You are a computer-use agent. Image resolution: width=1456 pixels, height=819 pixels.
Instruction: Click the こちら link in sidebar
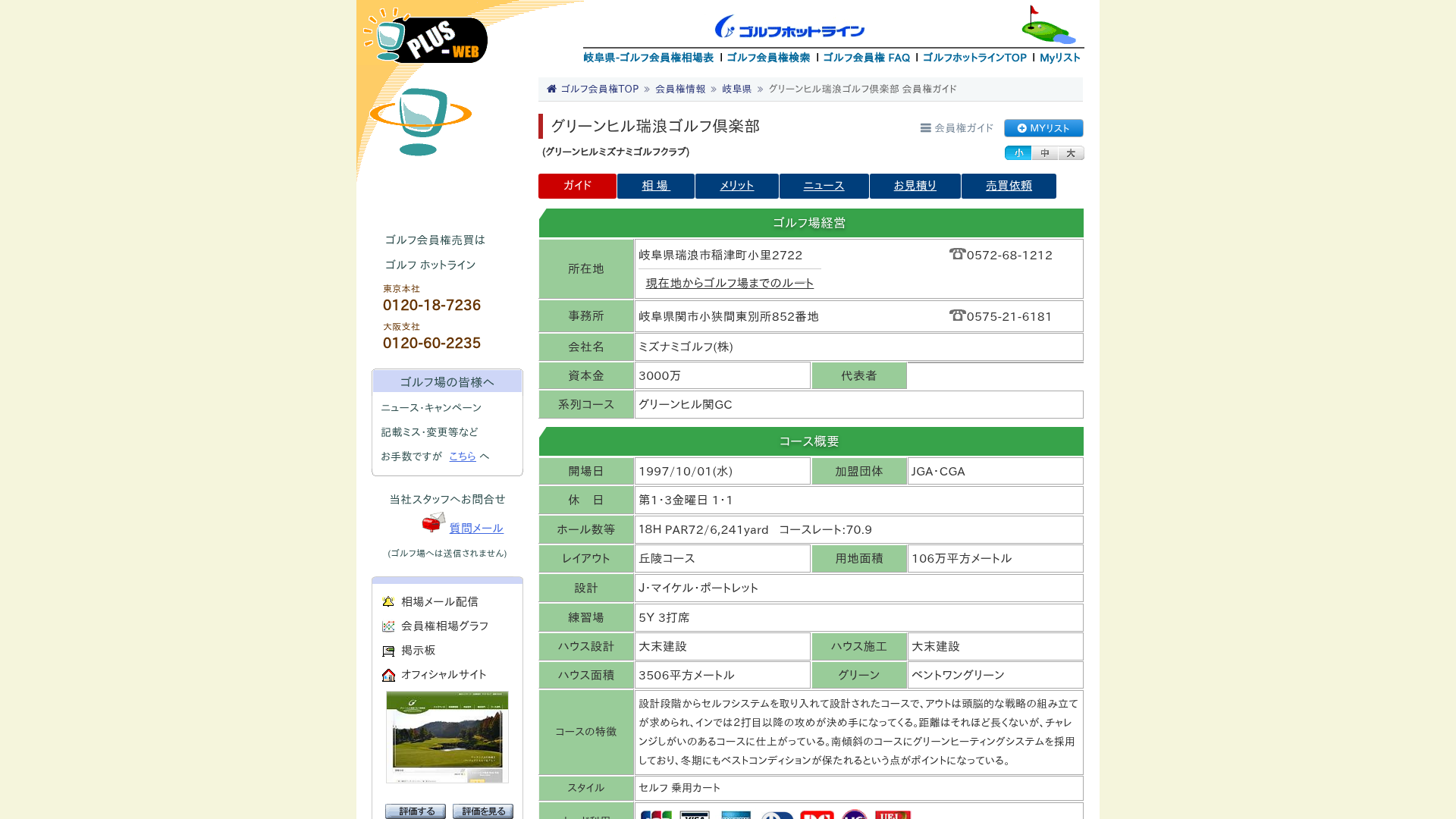tap(463, 456)
